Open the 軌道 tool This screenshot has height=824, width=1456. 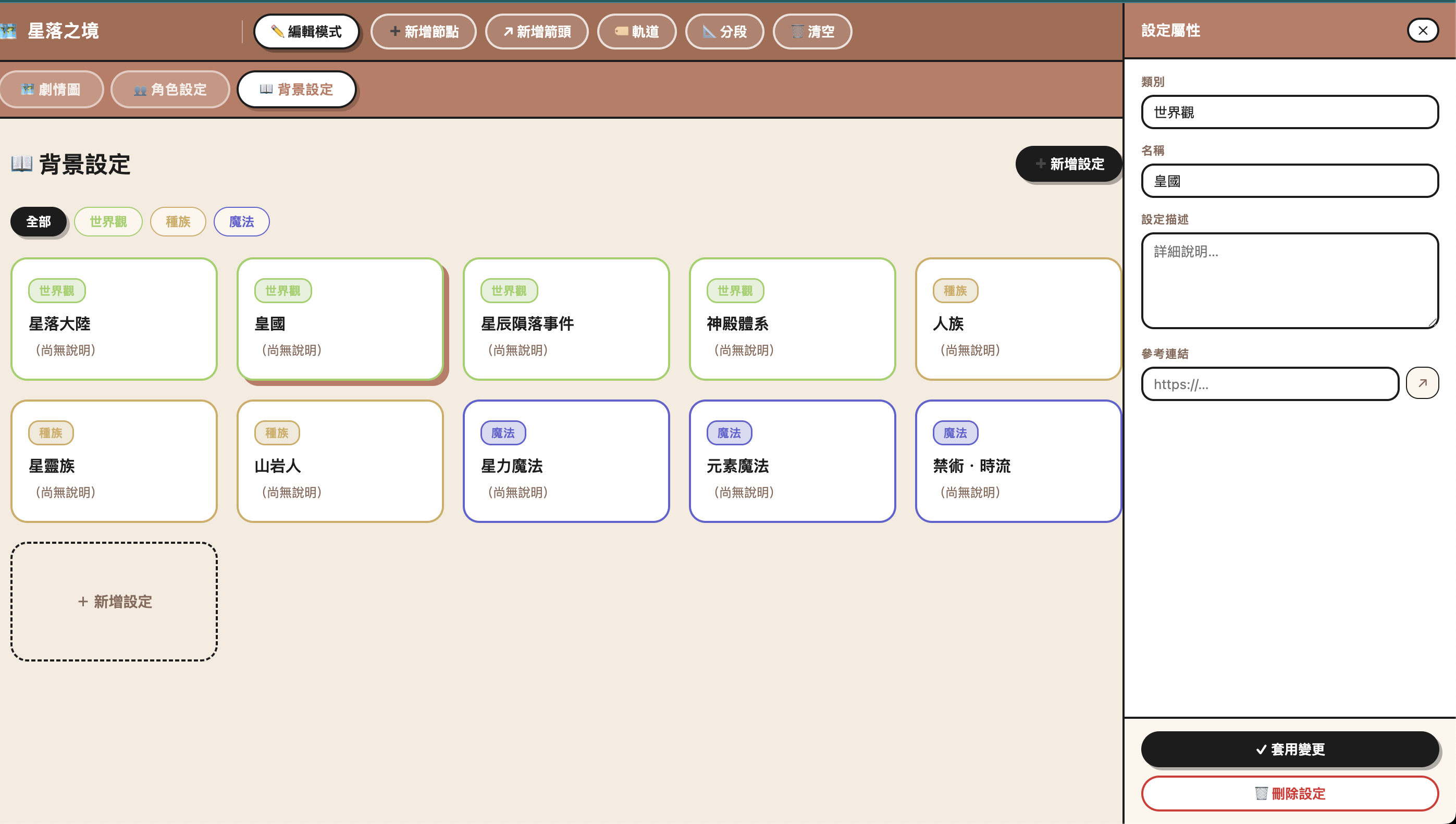[x=636, y=32]
